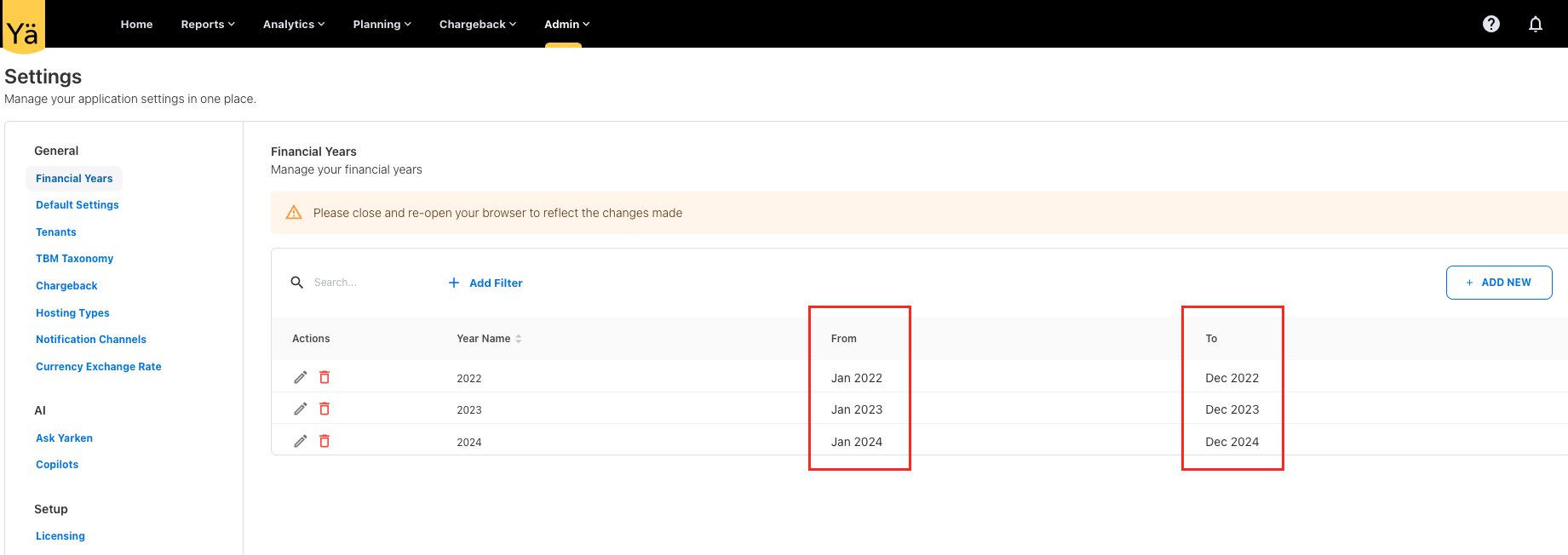Screen dimensions: 1568x555
Task: Open edit pencil for year 2024
Action: 300,441
